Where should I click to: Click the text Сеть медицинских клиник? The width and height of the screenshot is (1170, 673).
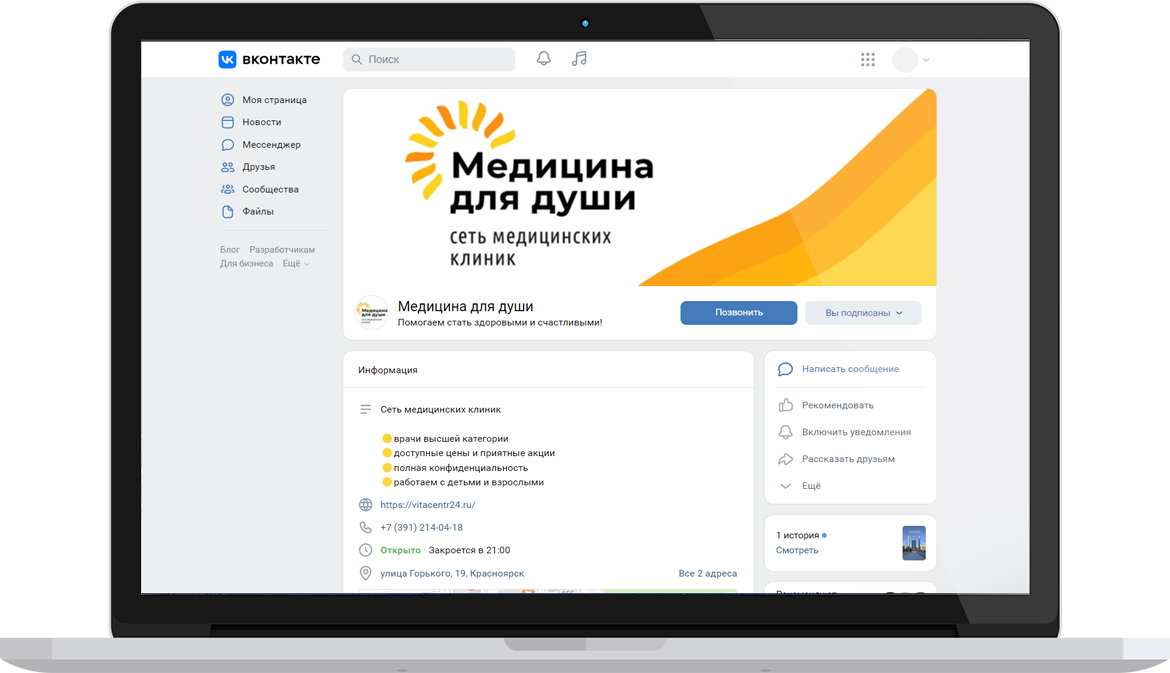(440, 410)
